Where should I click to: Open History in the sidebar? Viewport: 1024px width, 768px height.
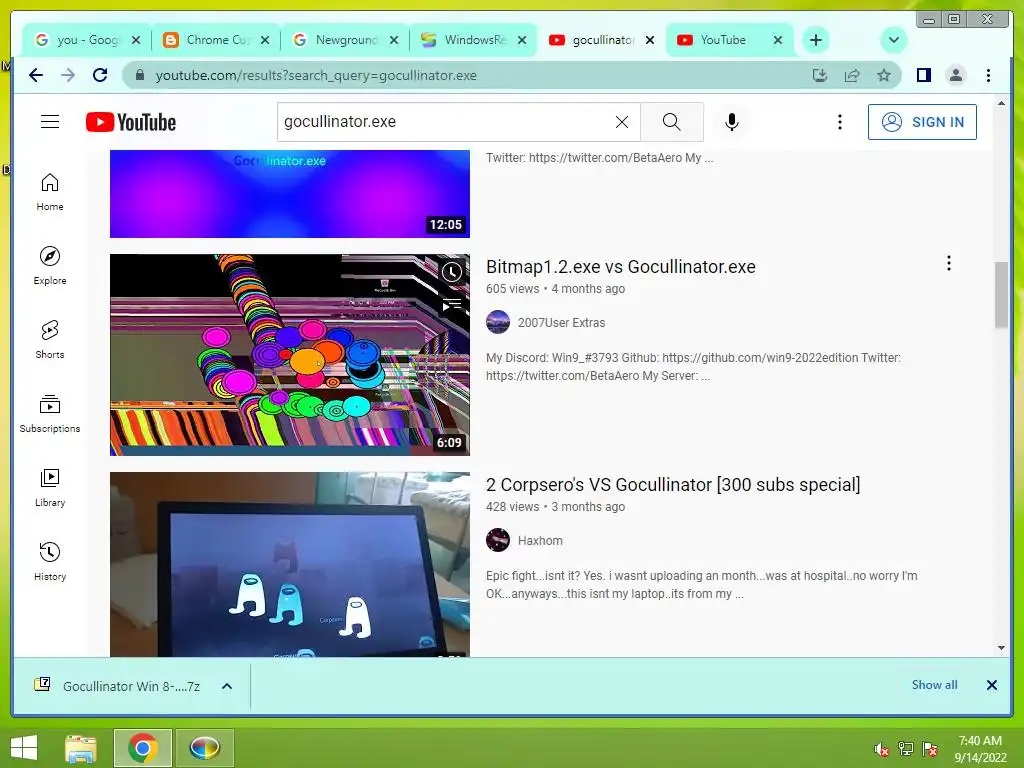tap(50, 562)
